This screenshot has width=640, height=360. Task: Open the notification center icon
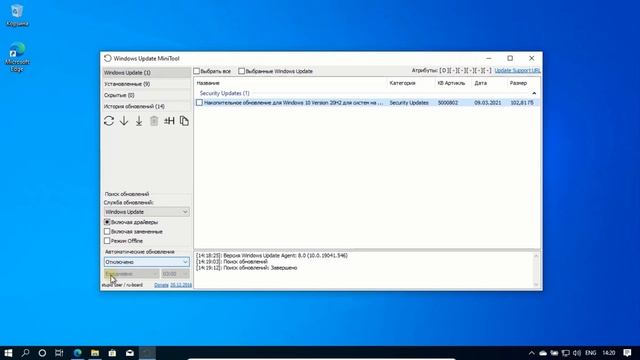[x=627, y=353]
